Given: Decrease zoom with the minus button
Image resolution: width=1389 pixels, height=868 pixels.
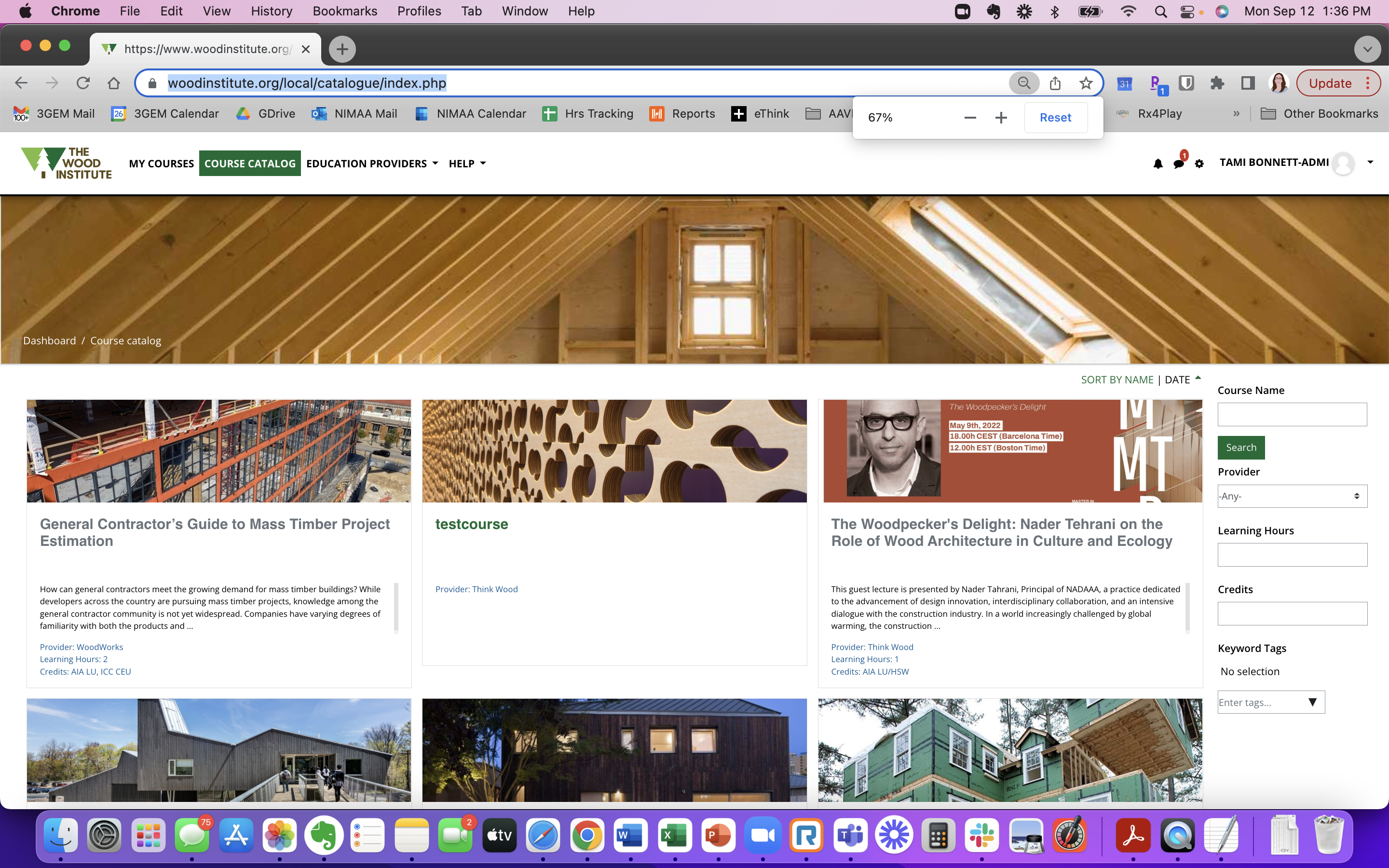Looking at the screenshot, I should 970,118.
